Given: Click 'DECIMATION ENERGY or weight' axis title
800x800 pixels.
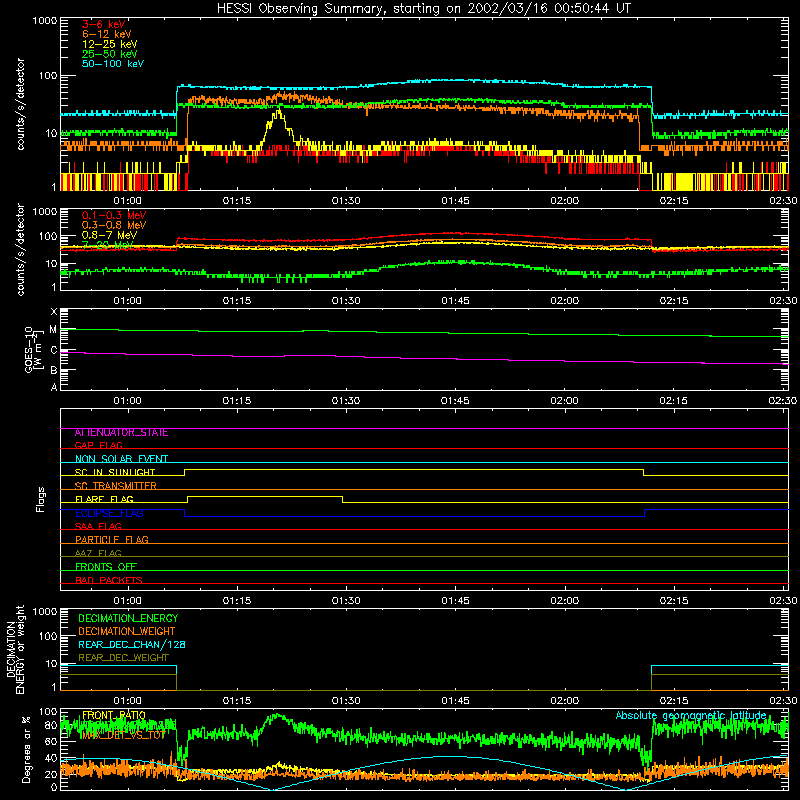Looking at the screenshot, I should (16, 649).
